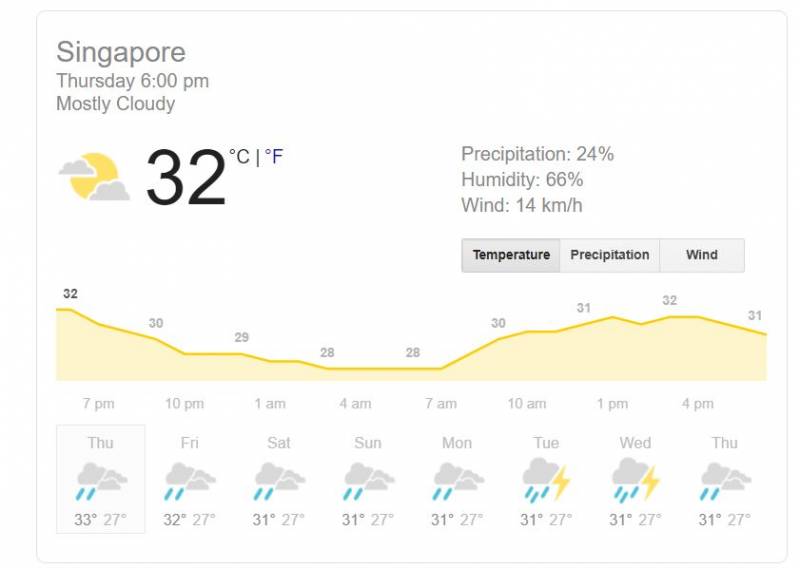
Task: Select the last Thu day forecast
Action: (724, 443)
